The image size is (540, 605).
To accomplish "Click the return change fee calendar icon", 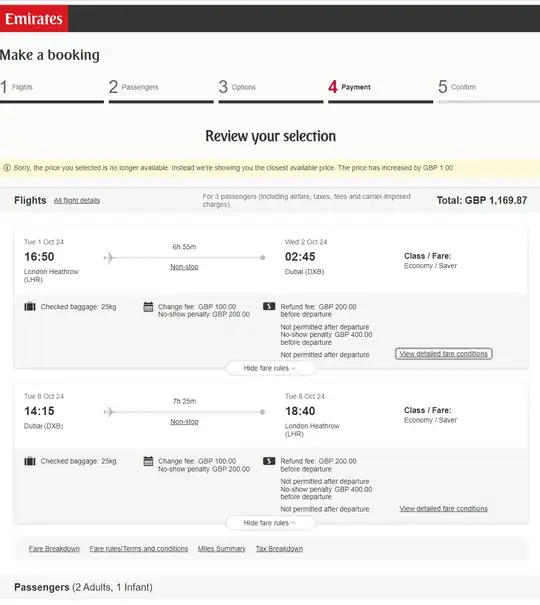I will pos(148,461).
